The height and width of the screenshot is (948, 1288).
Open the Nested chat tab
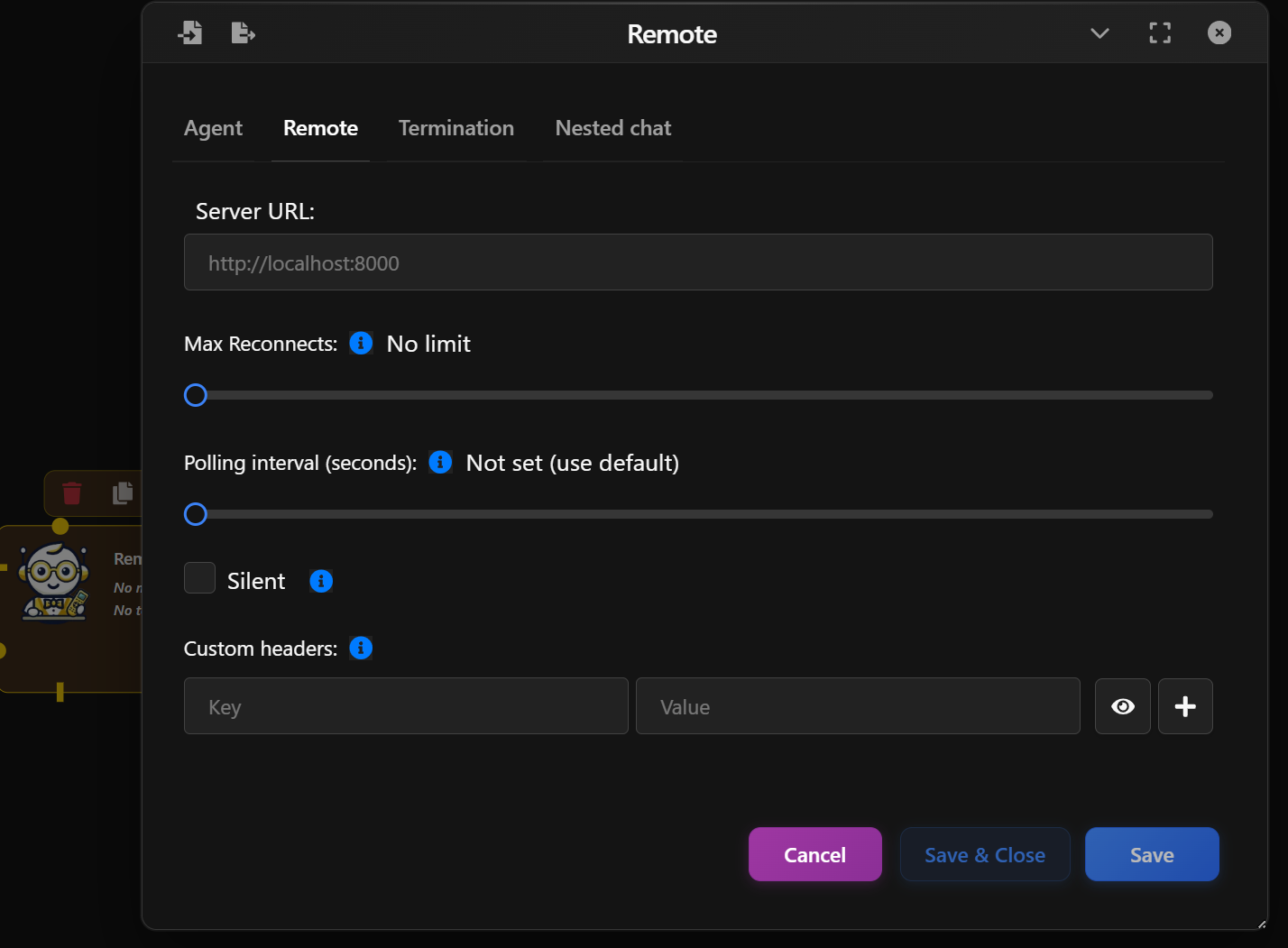coord(612,128)
